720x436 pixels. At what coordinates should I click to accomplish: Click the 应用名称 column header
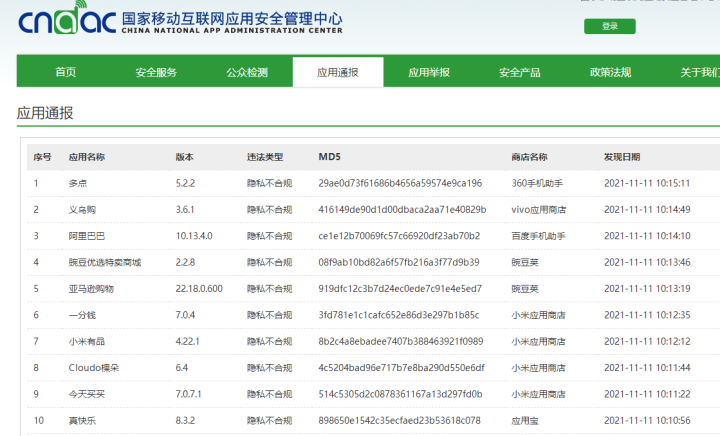pyautogui.click(x=86, y=157)
